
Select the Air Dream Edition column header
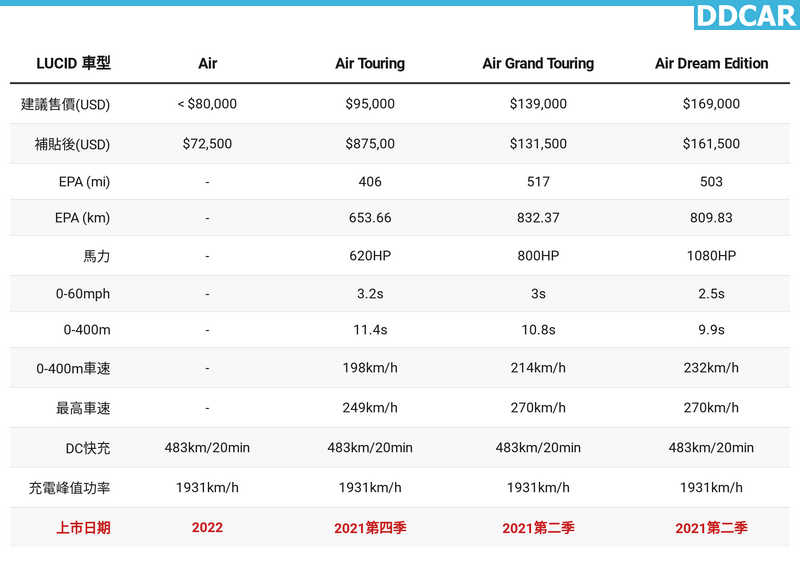(711, 63)
